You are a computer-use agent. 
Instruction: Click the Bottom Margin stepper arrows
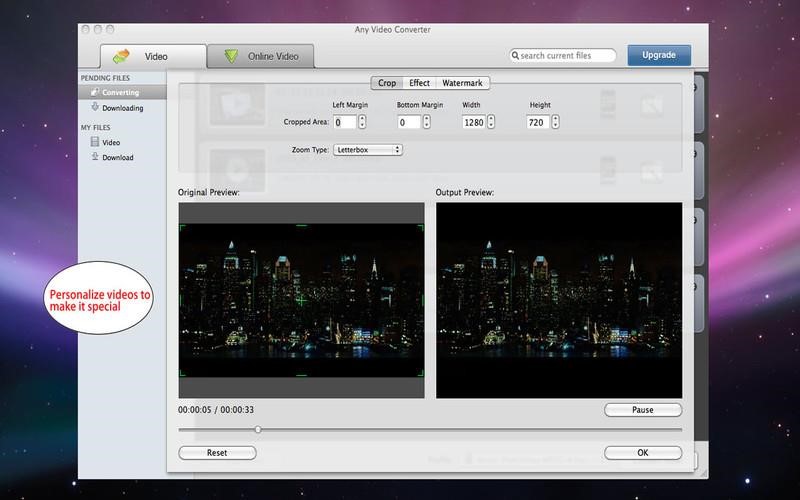coord(426,122)
